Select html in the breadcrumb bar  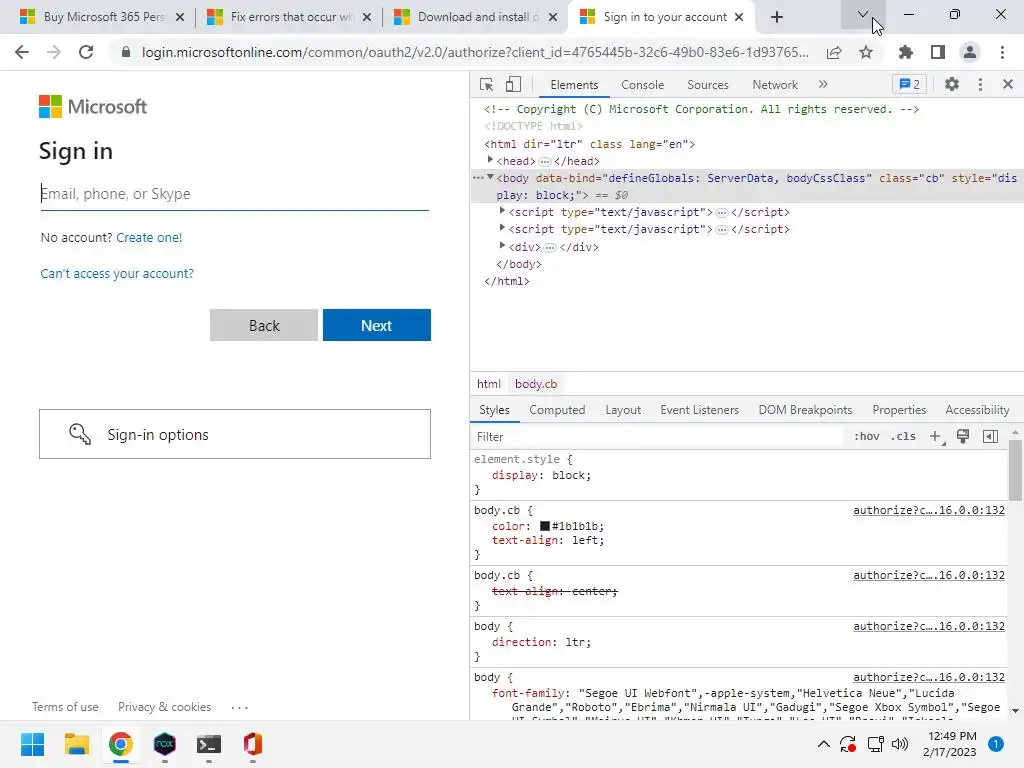point(488,384)
